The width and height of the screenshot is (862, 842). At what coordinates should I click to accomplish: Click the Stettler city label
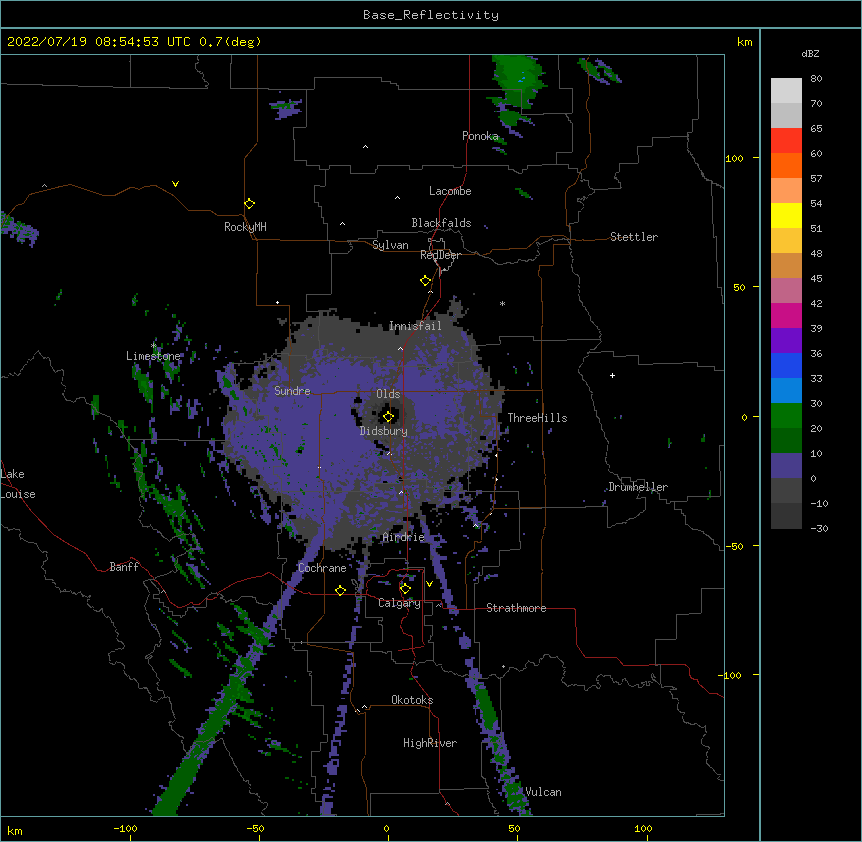pos(634,237)
